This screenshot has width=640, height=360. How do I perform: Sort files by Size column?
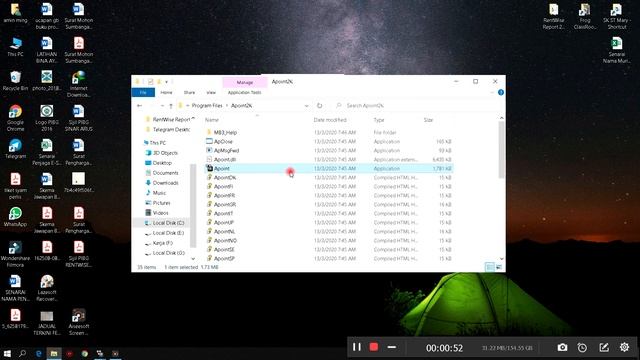[x=428, y=120]
